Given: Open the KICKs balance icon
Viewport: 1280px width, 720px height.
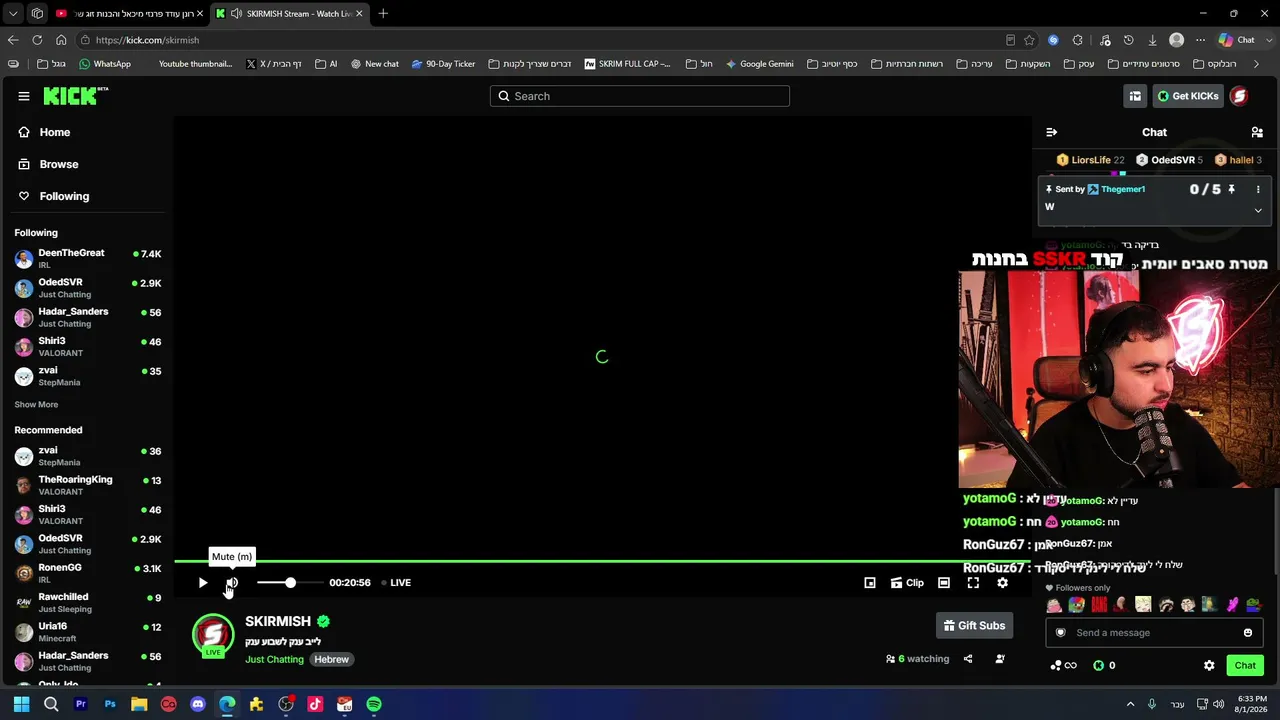Looking at the screenshot, I should click(x=1099, y=666).
